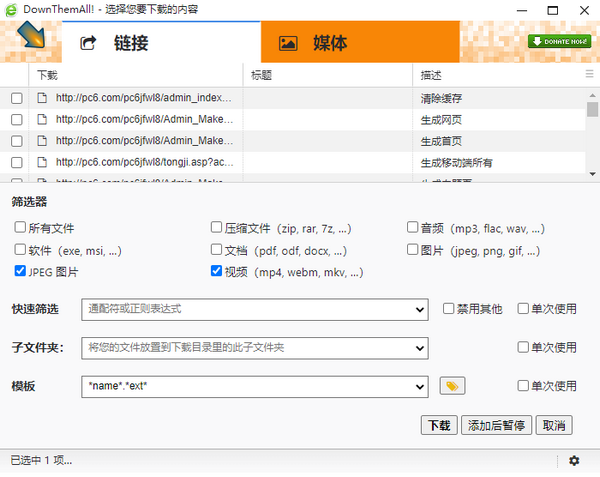
Task: Click the media tab picture icon
Action: coord(288,43)
